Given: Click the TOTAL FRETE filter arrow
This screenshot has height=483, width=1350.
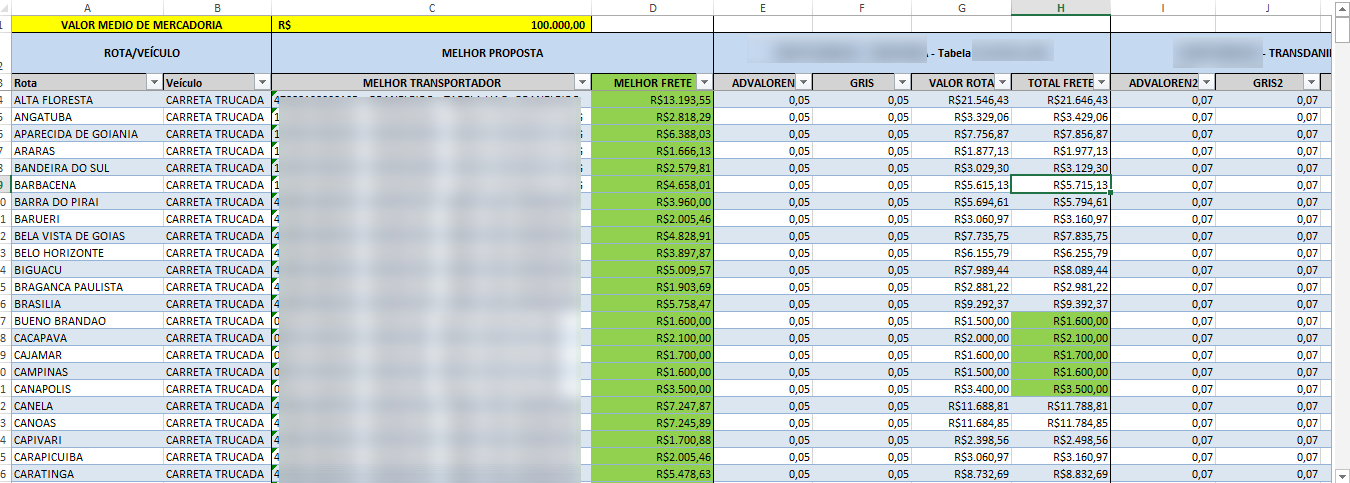Looking at the screenshot, I should pyautogui.click(x=1101, y=83).
